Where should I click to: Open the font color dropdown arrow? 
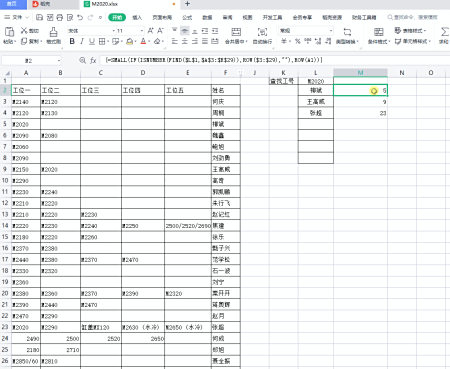[149, 42]
